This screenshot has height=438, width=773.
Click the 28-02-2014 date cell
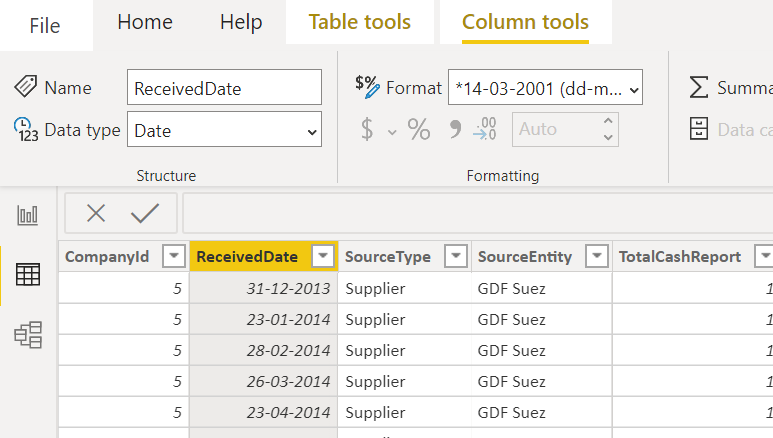coord(264,350)
